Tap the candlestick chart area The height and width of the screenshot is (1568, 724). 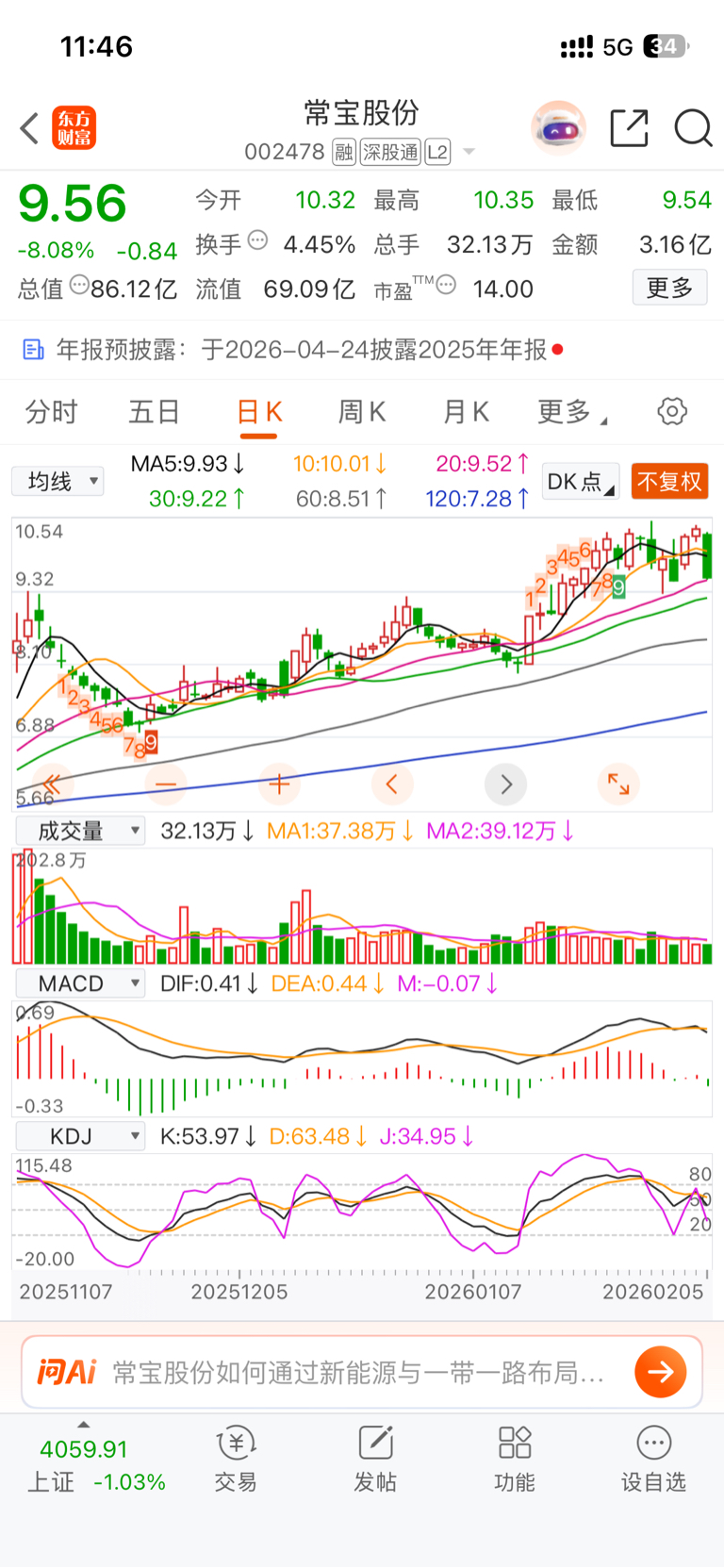362,665
